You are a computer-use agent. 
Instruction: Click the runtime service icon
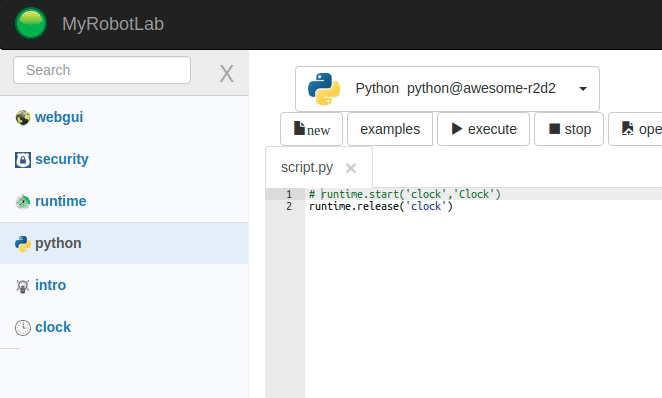coord(23,202)
